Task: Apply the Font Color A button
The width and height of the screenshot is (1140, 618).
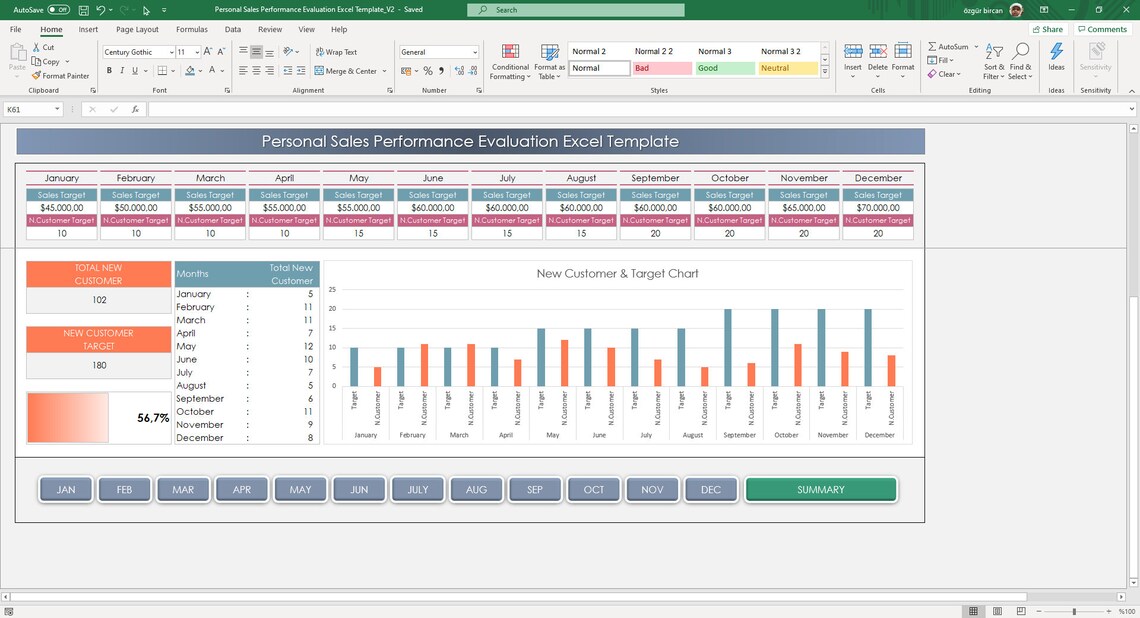Action: click(212, 71)
